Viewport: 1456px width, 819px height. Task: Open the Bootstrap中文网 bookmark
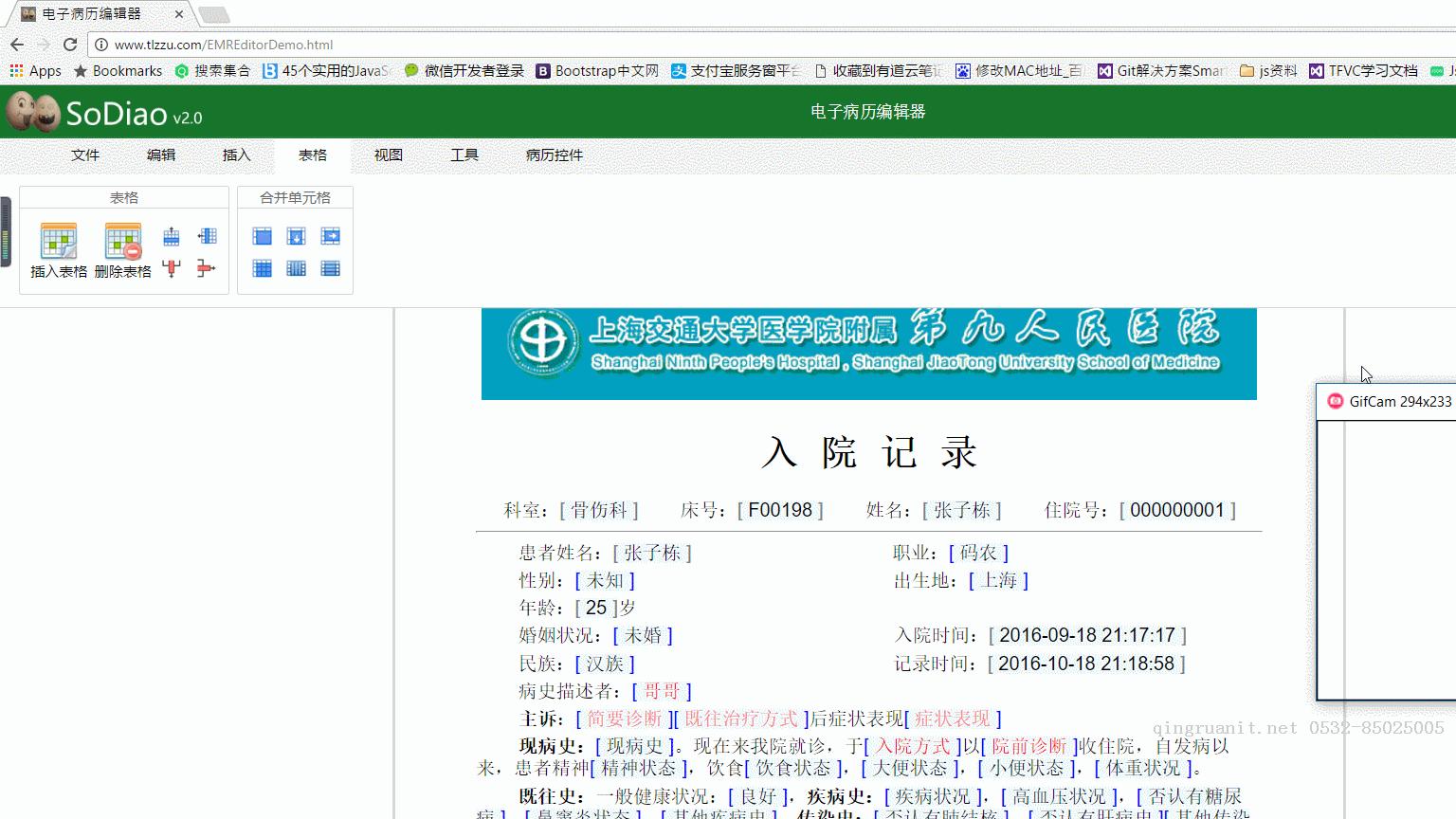pyautogui.click(x=598, y=71)
